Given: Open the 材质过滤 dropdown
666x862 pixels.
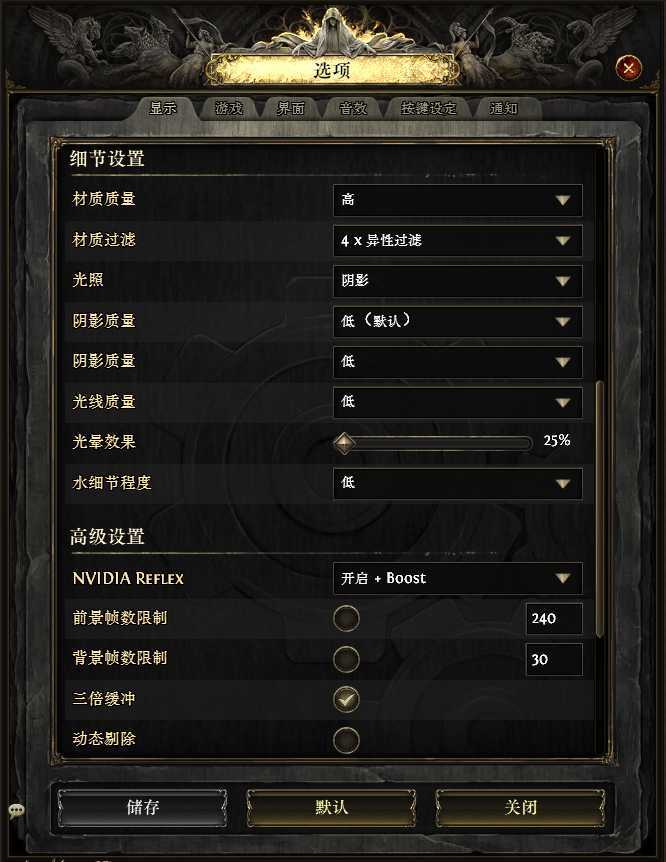Looking at the screenshot, I should (x=458, y=240).
